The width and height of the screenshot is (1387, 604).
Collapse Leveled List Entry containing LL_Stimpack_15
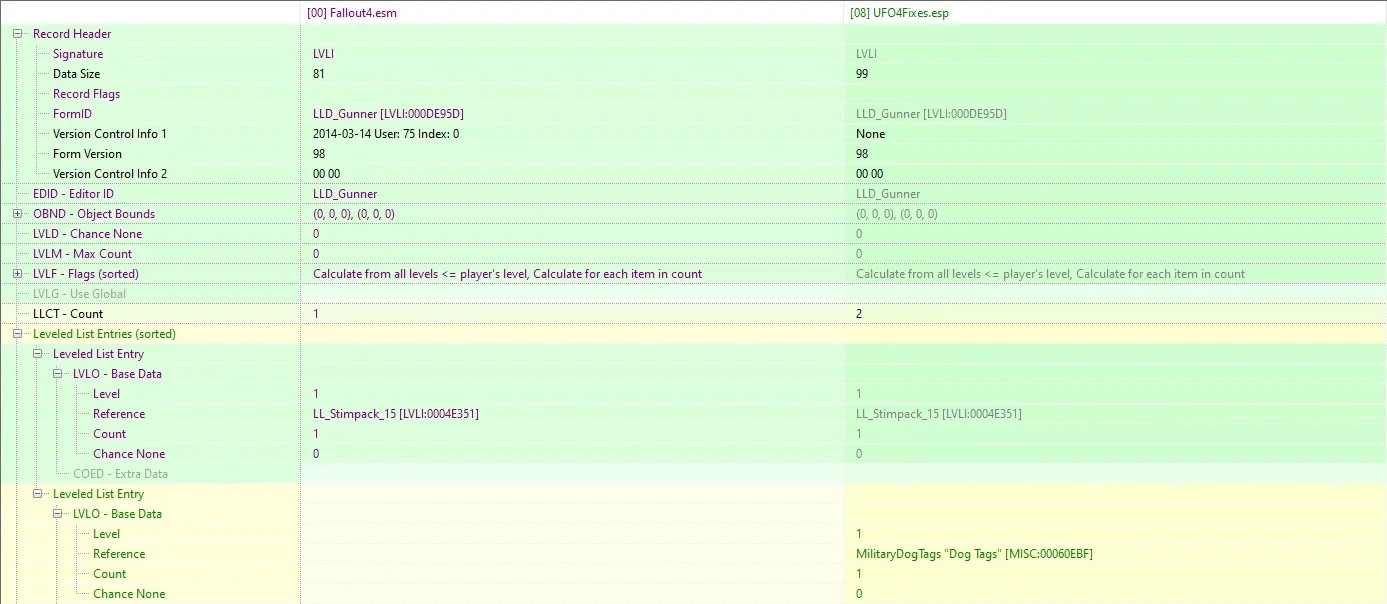[38, 354]
